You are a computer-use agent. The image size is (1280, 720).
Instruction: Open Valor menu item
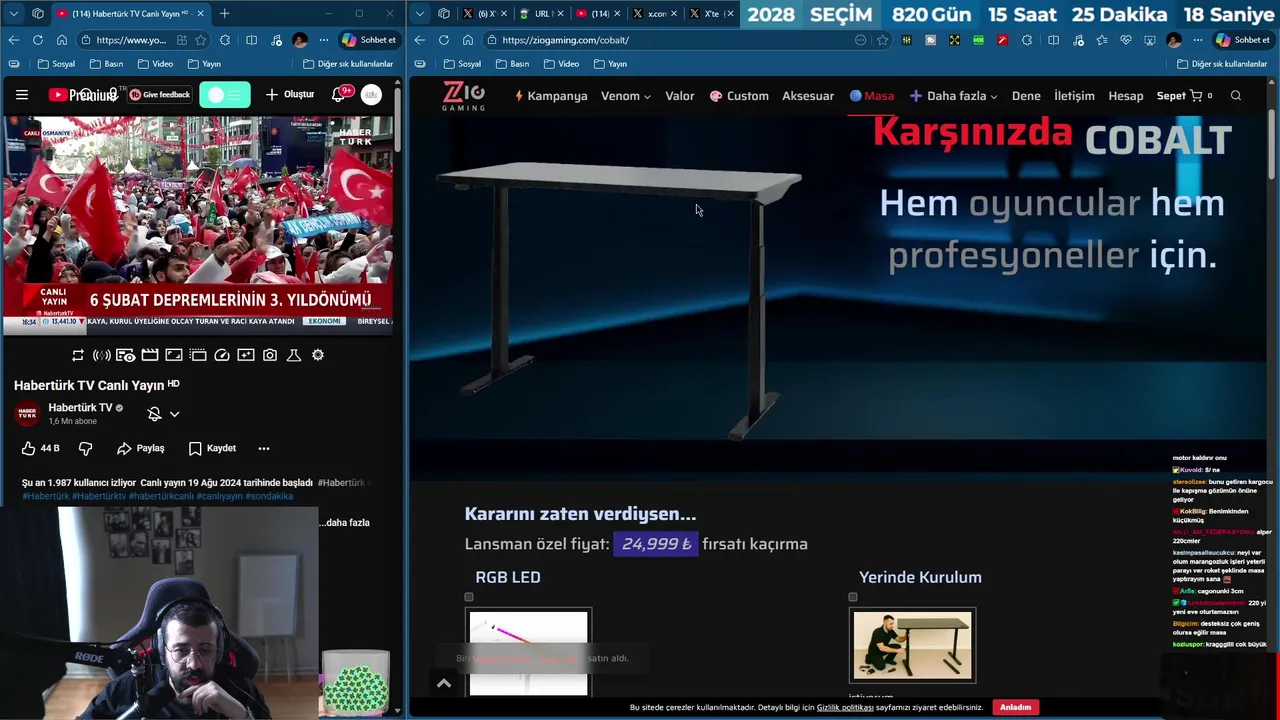coord(680,96)
